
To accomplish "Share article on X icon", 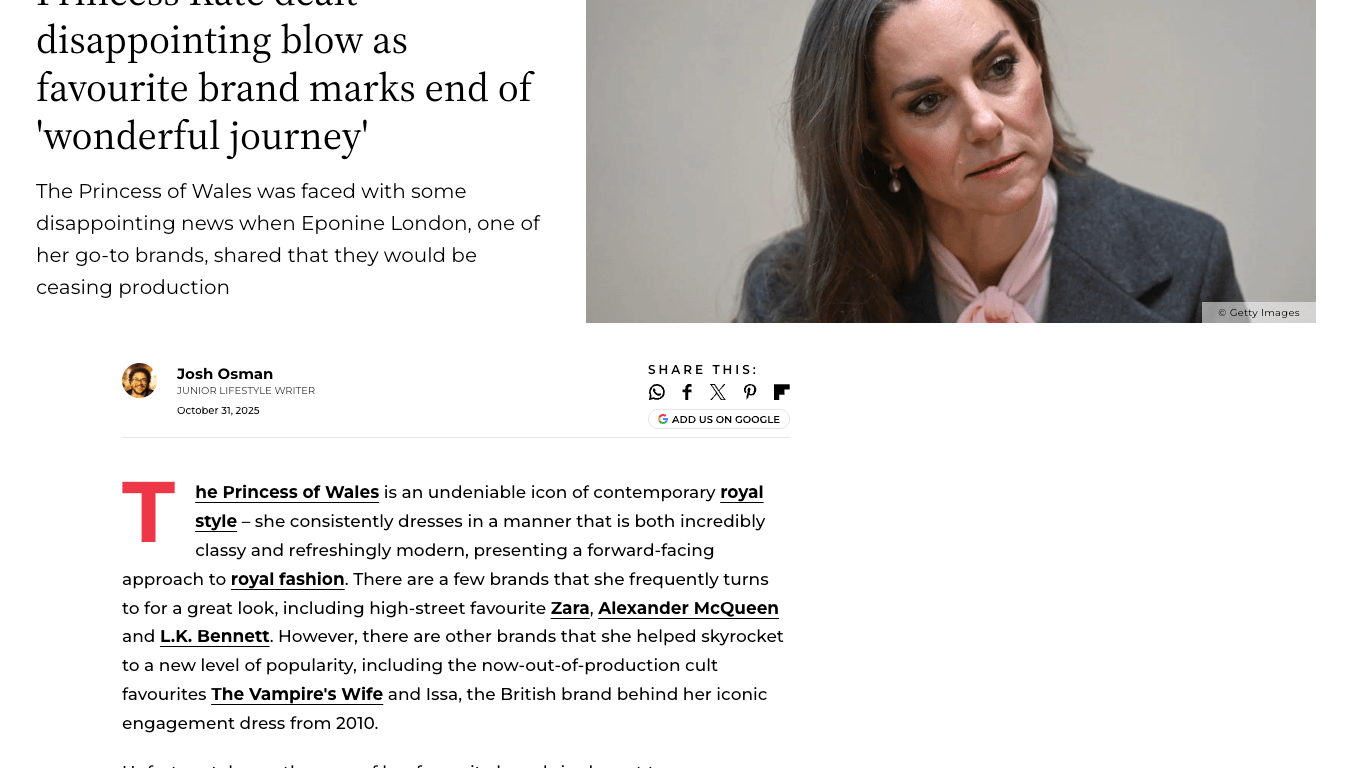I will (718, 392).
